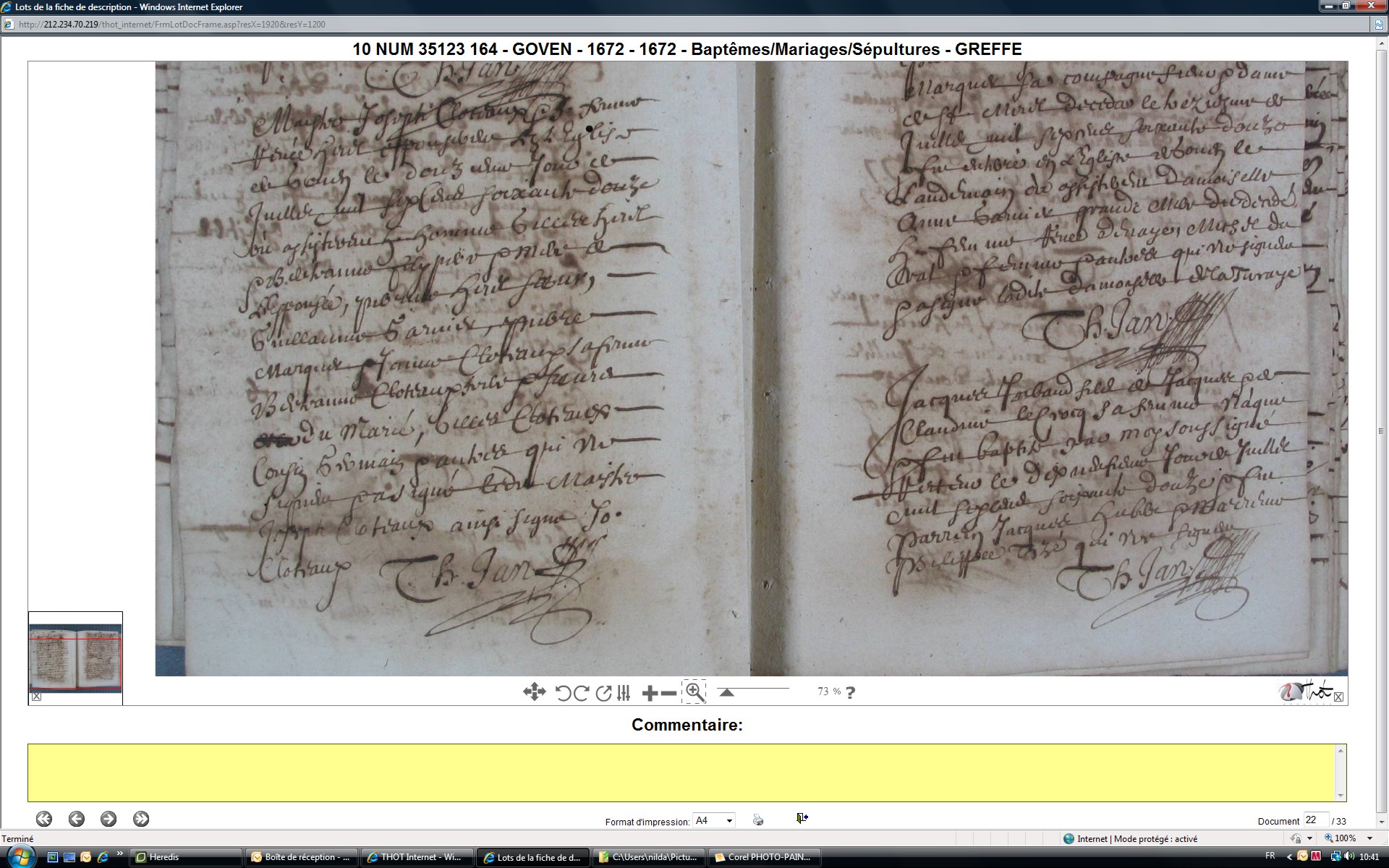Rotate image clockwise
This screenshot has width=1389, height=868.
point(581,693)
